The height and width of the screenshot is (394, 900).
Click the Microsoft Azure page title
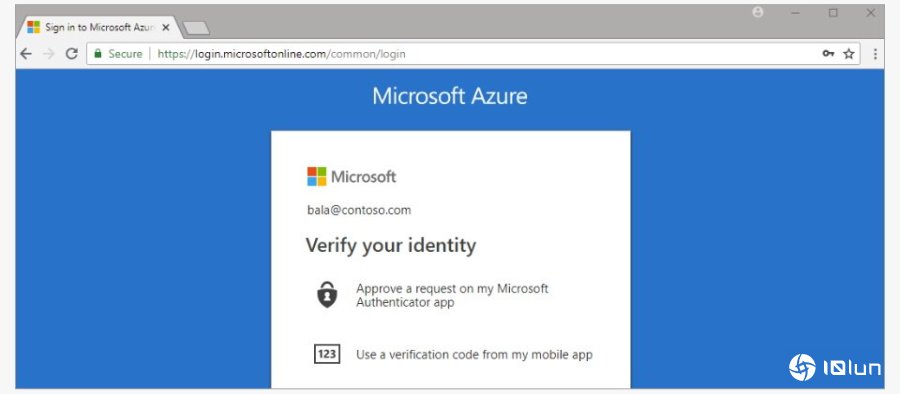point(450,96)
